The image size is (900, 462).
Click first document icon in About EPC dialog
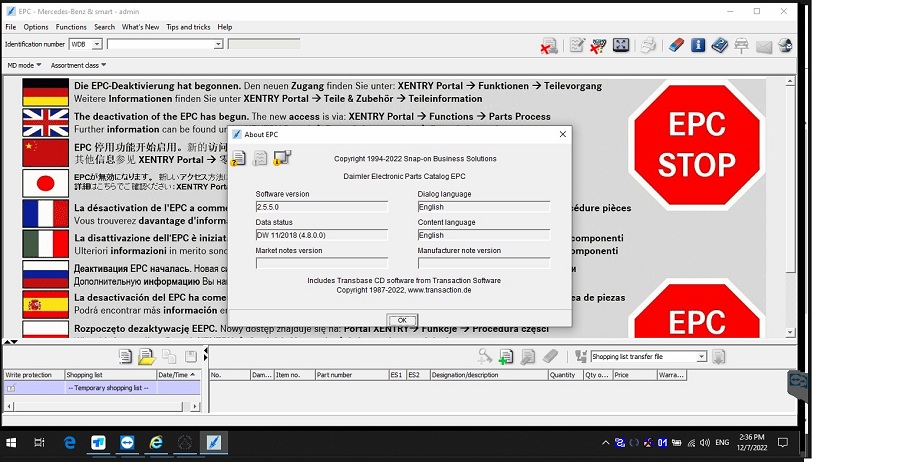[x=238, y=158]
